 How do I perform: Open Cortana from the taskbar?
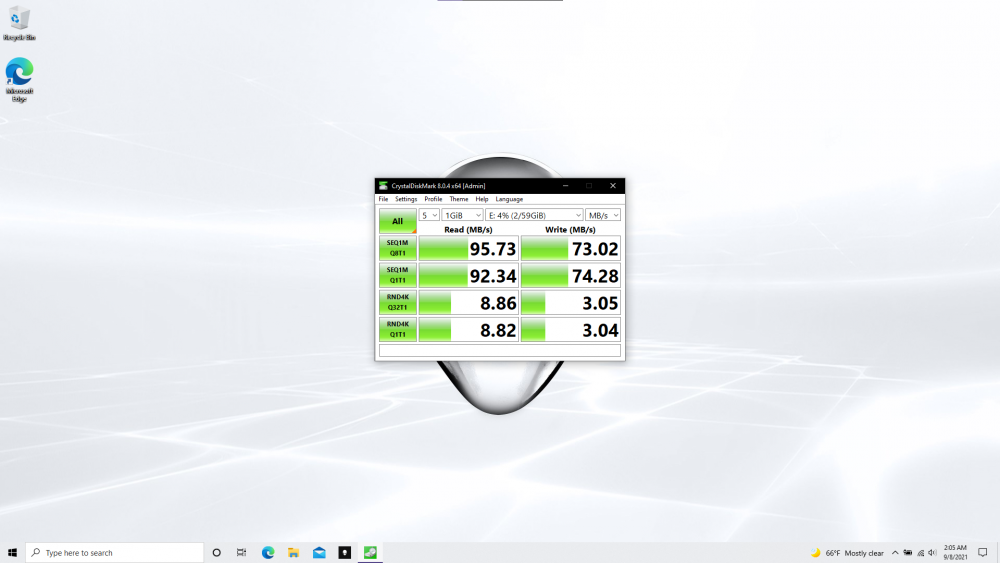point(217,553)
